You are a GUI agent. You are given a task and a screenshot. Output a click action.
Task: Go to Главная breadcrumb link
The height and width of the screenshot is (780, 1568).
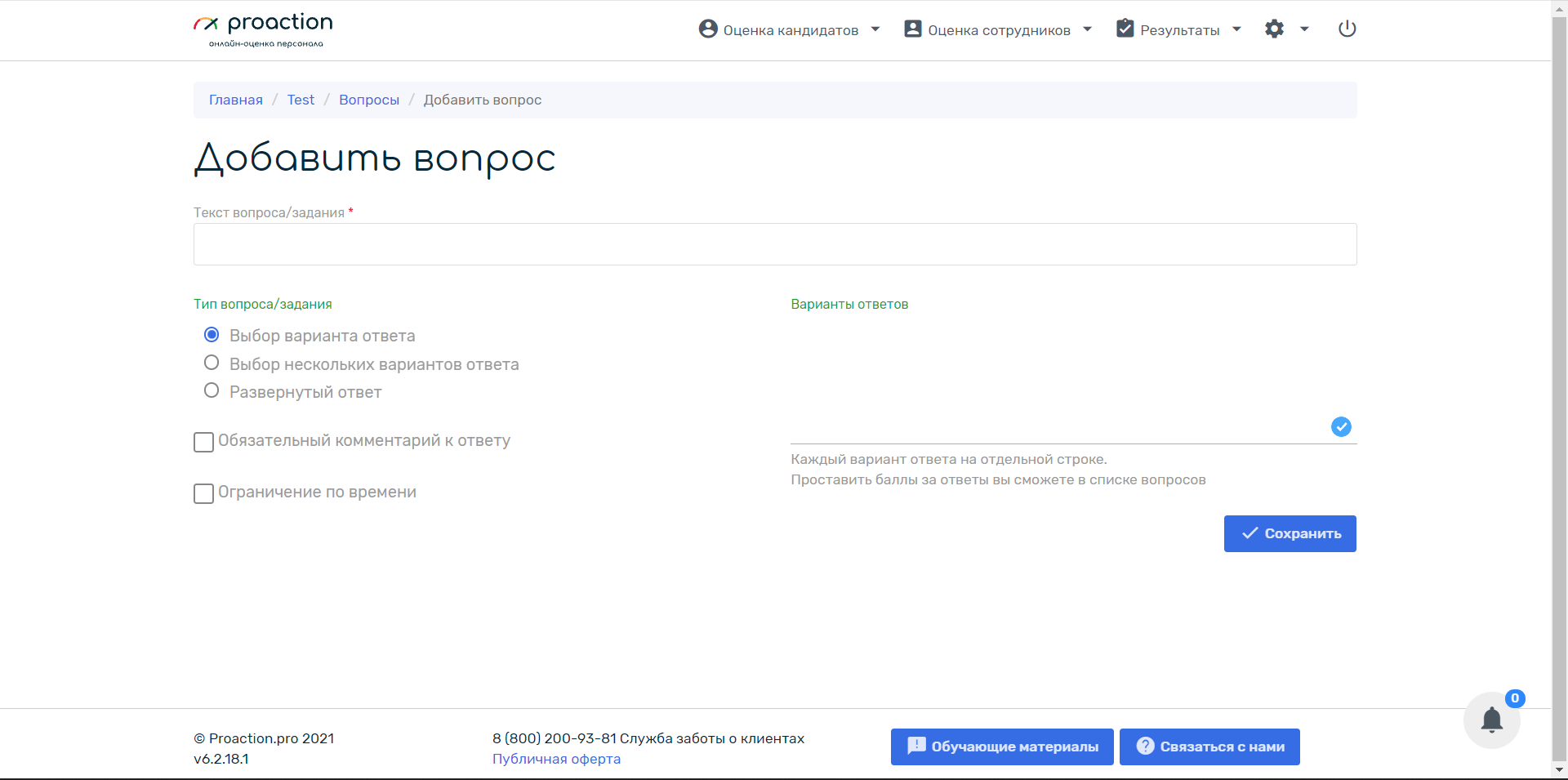point(236,100)
